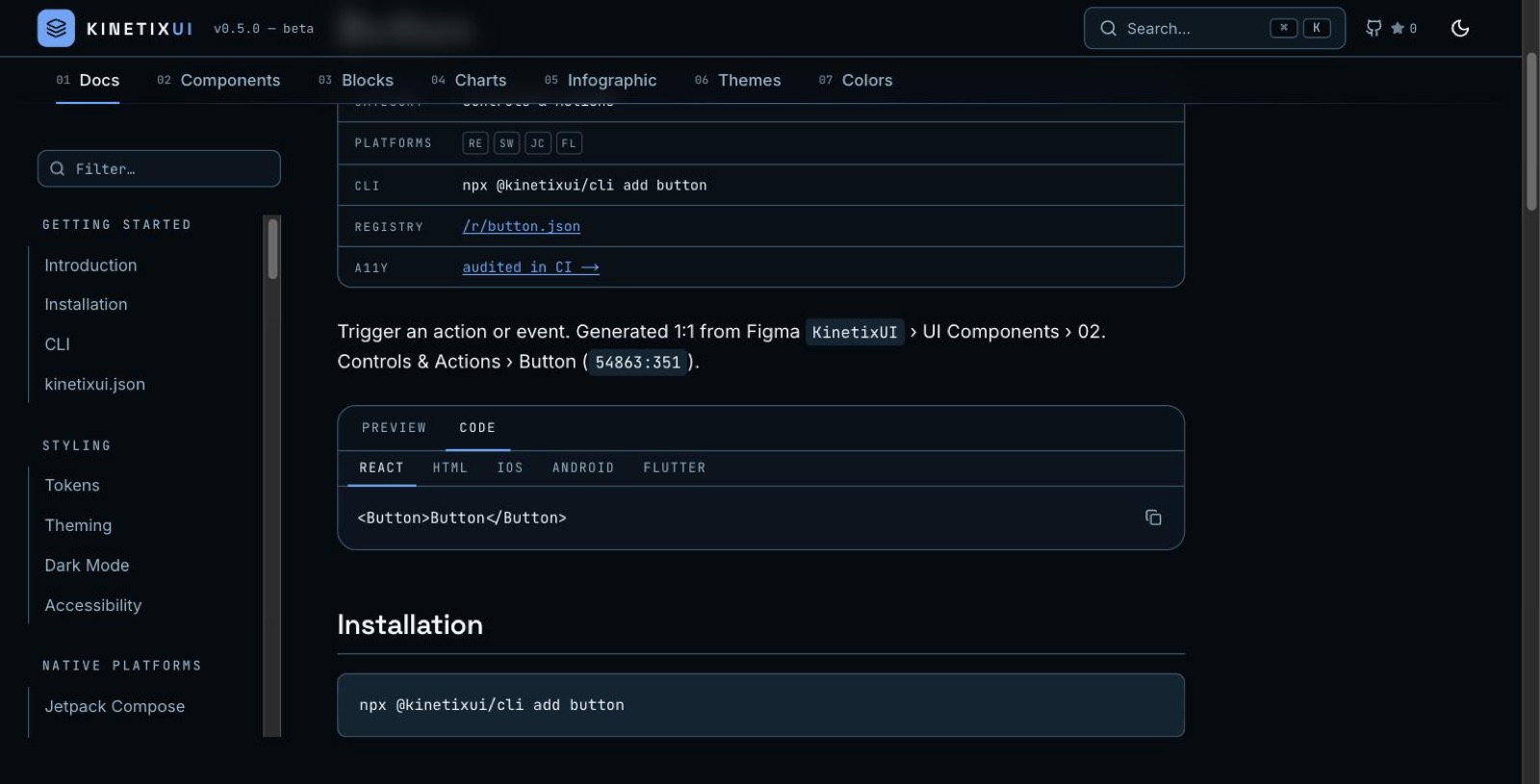Screen dimensions: 1540x784
Task: Open the /r/button.json registry link
Action: point(522,226)
